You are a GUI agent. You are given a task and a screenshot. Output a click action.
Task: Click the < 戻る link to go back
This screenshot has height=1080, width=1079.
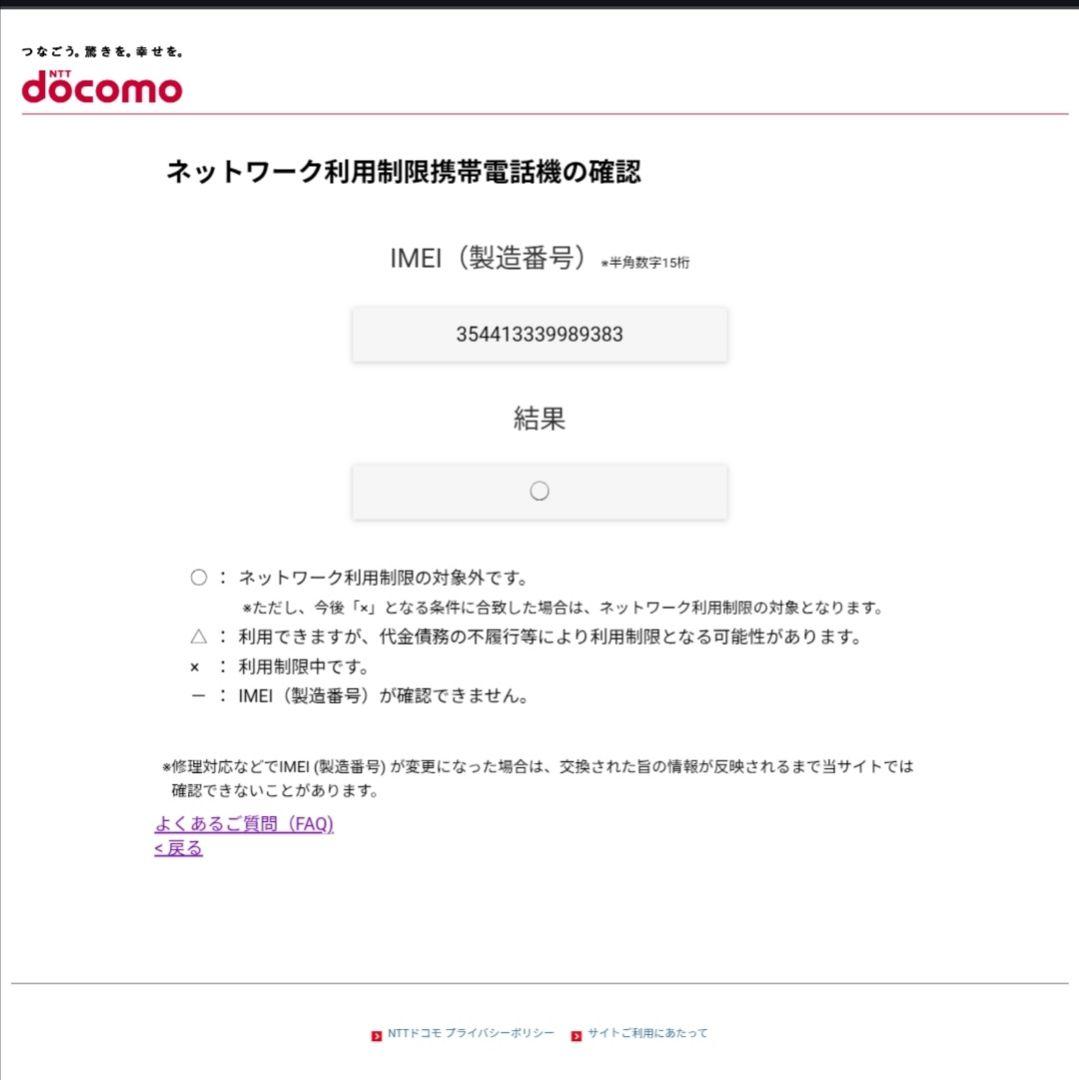coord(177,847)
